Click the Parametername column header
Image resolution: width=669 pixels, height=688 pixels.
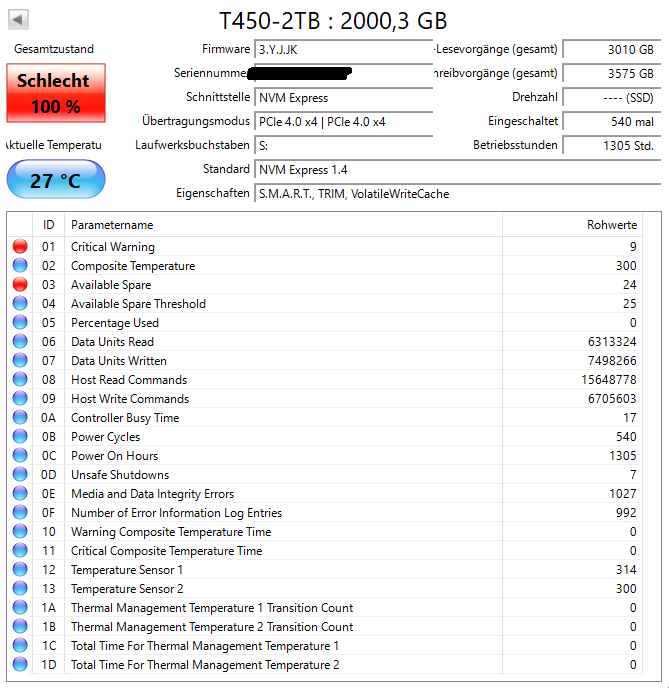click(283, 225)
